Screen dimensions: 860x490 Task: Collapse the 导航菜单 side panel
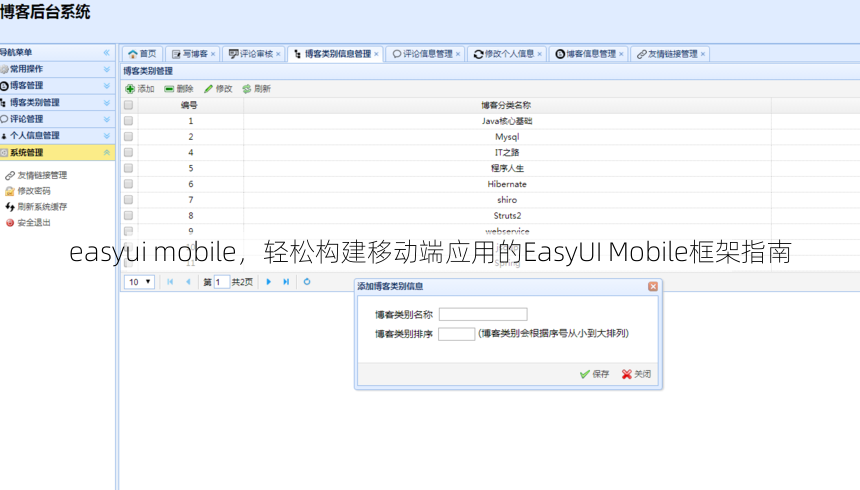[106, 53]
